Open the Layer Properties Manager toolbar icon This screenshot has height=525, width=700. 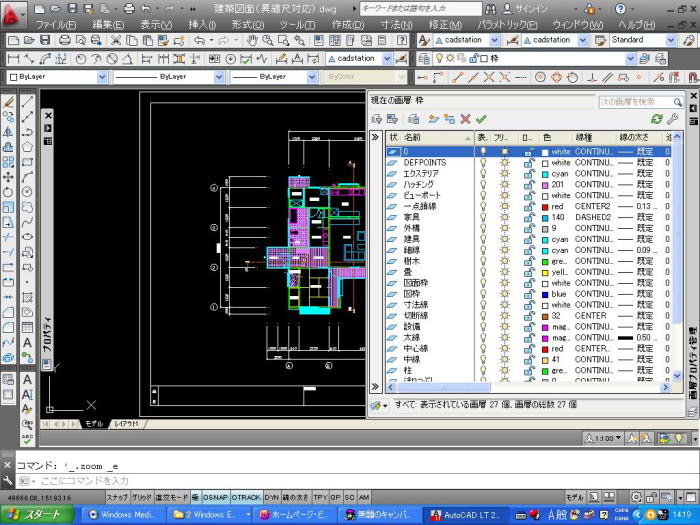coord(424,58)
